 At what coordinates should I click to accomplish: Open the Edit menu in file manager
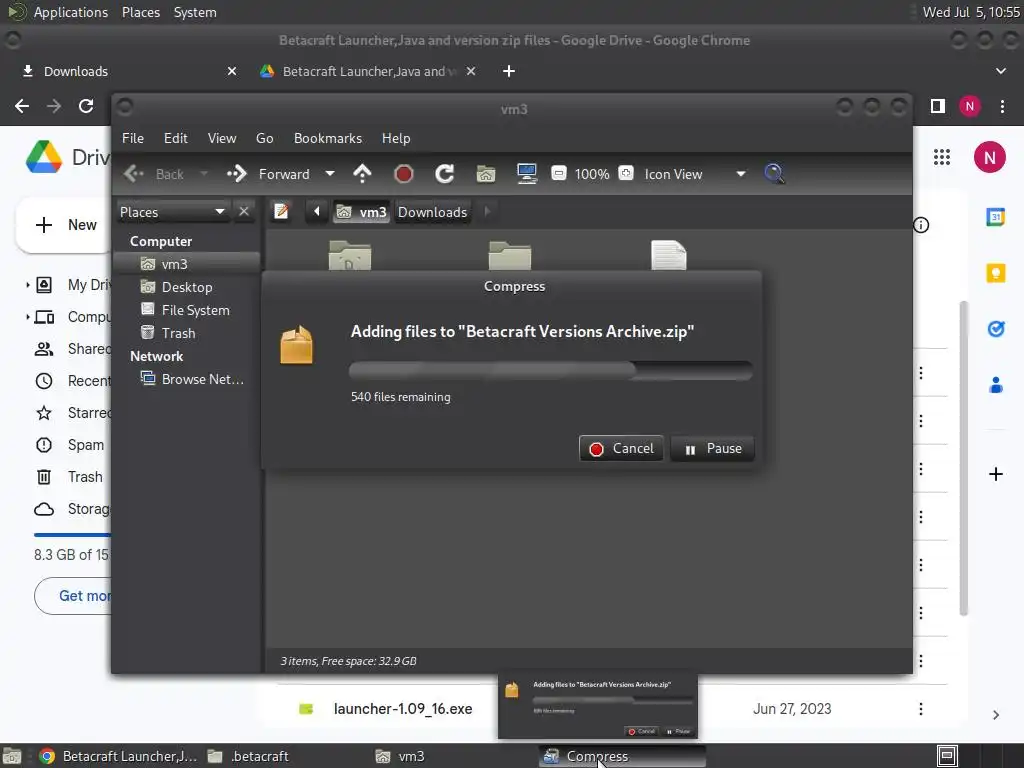(x=176, y=138)
